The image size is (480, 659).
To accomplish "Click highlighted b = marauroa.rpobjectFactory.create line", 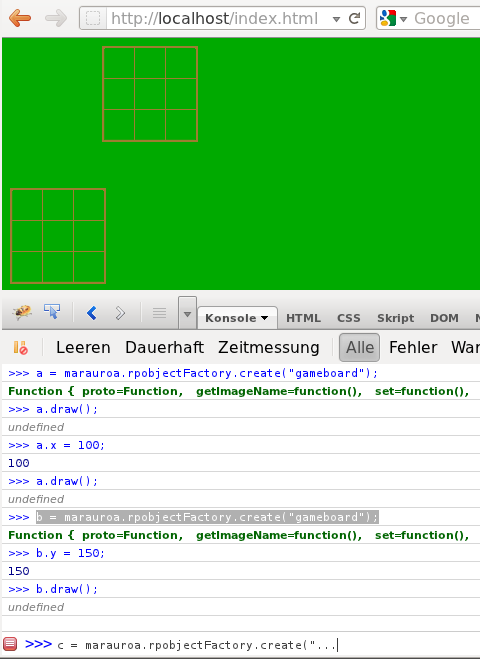I will point(207,517).
